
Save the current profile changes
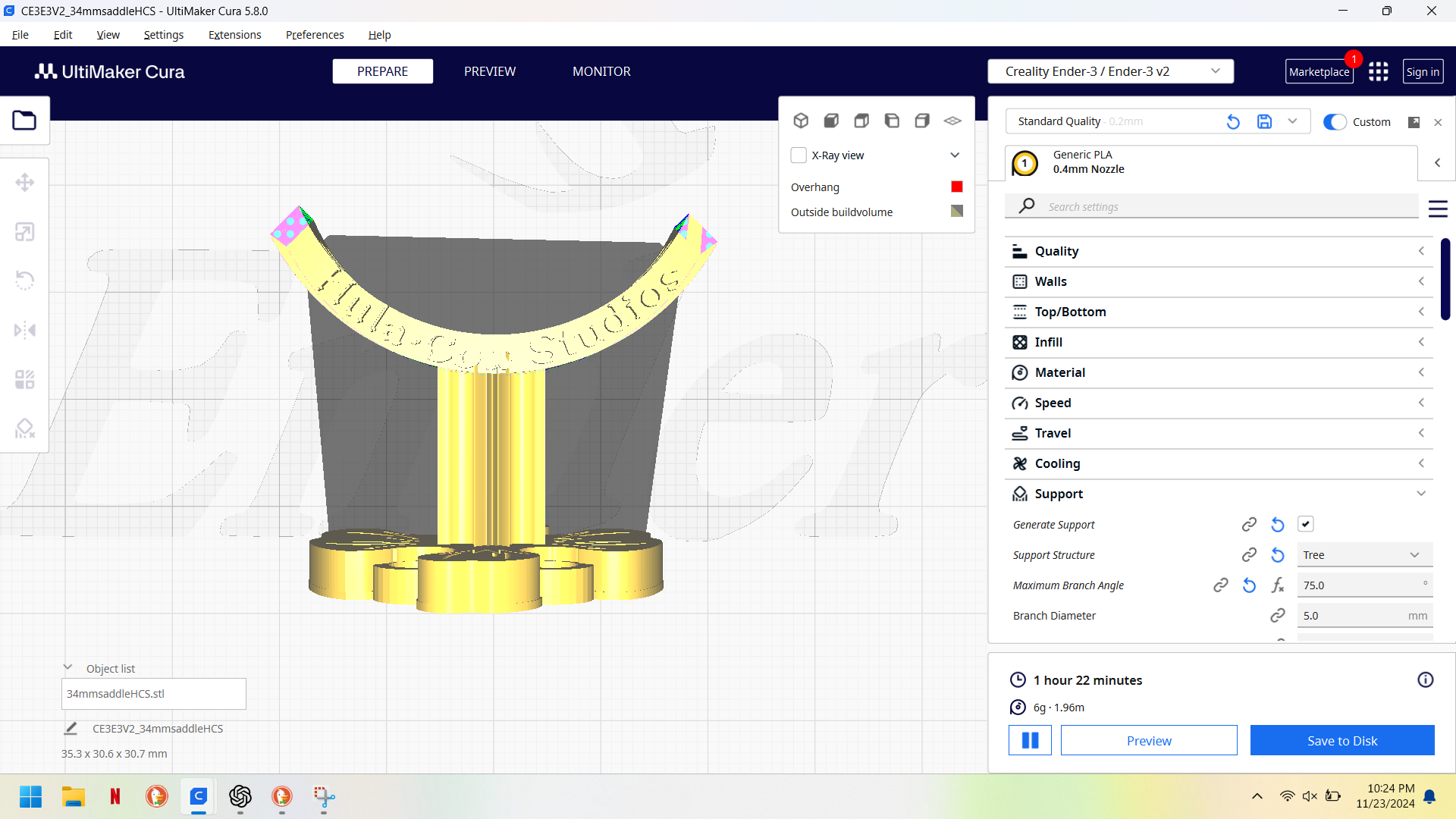tap(1264, 121)
